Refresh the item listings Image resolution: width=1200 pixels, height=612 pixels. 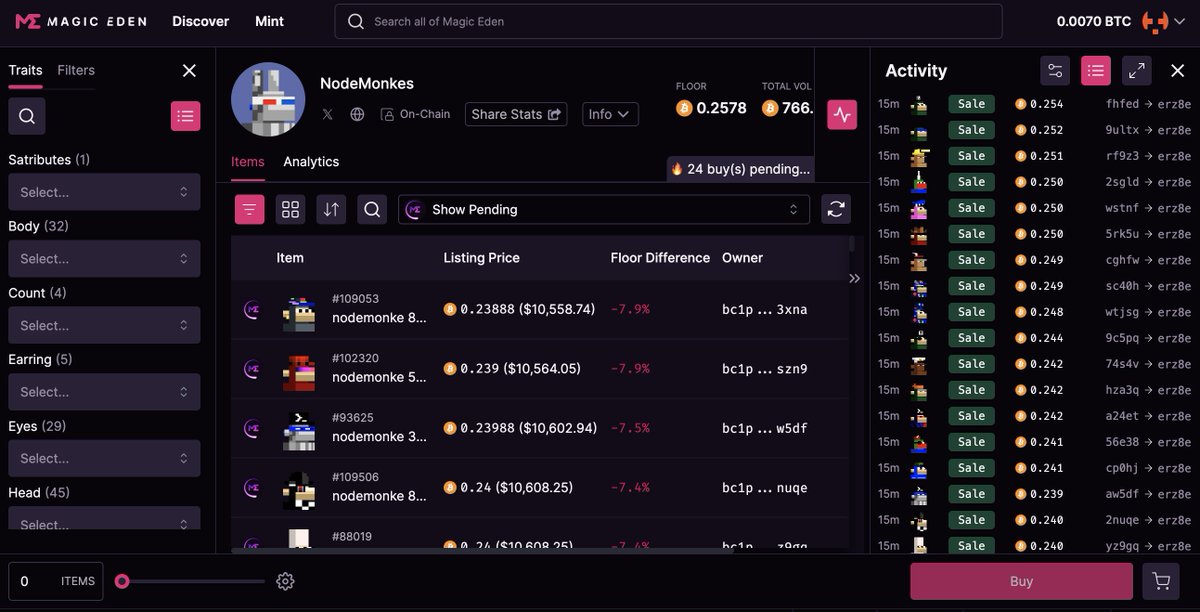pyautogui.click(x=837, y=209)
